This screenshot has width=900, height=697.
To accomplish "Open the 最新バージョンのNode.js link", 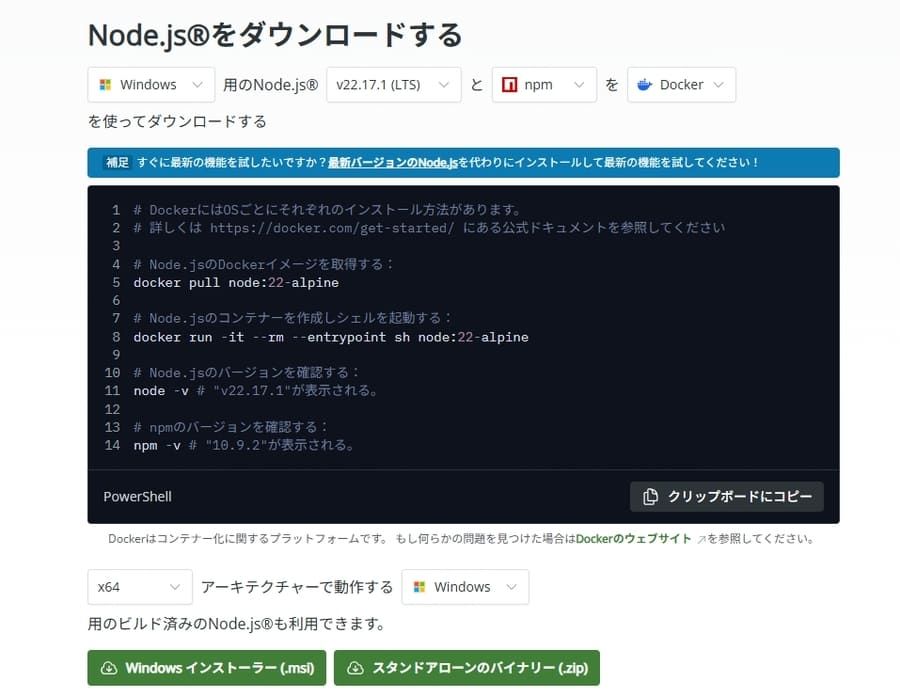I will pos(393,162).
